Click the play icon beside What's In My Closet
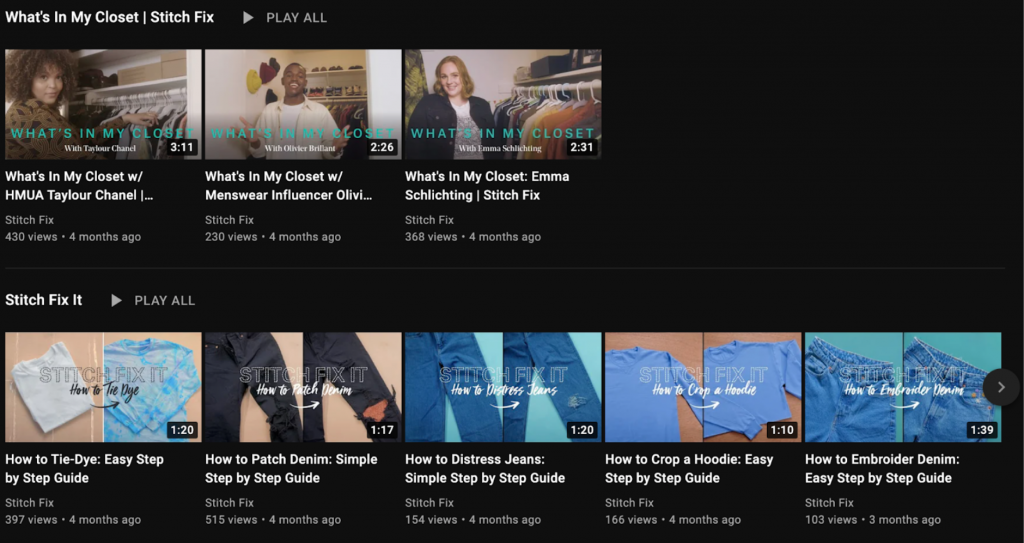Screen dimensions: 1024x543 [x=248, y=18]
